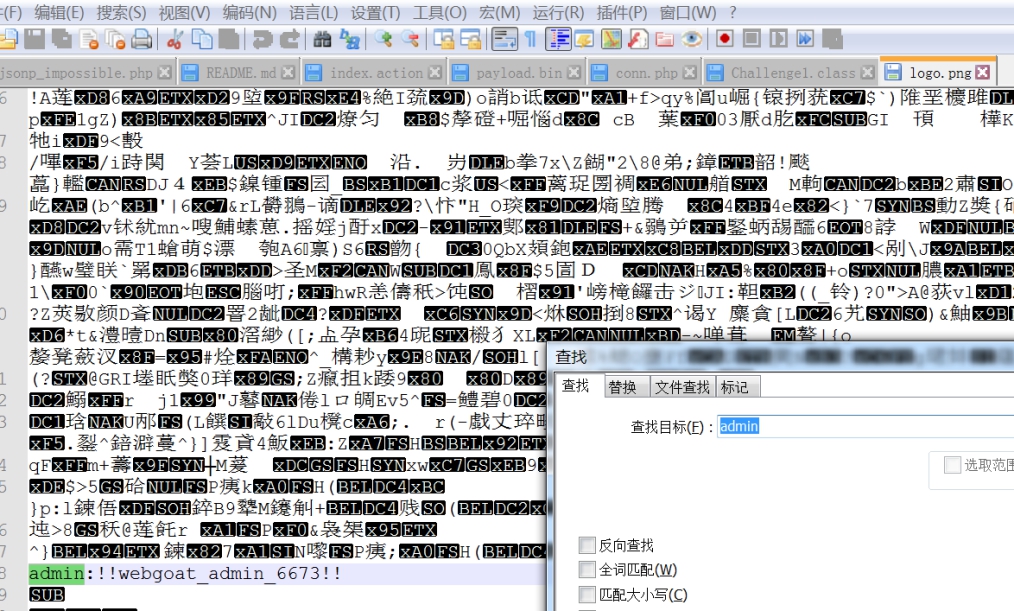The width and height of the screenshot is (1014, 611).
Task: Enable the 反向查找 checkbox
Action: (587, 545)
